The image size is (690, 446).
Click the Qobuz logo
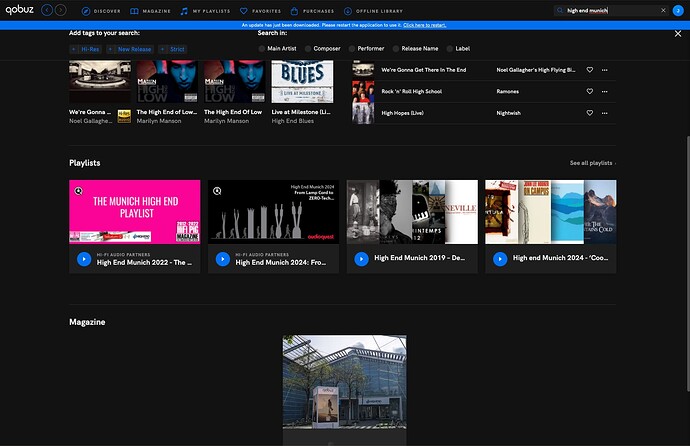(19, 10)
